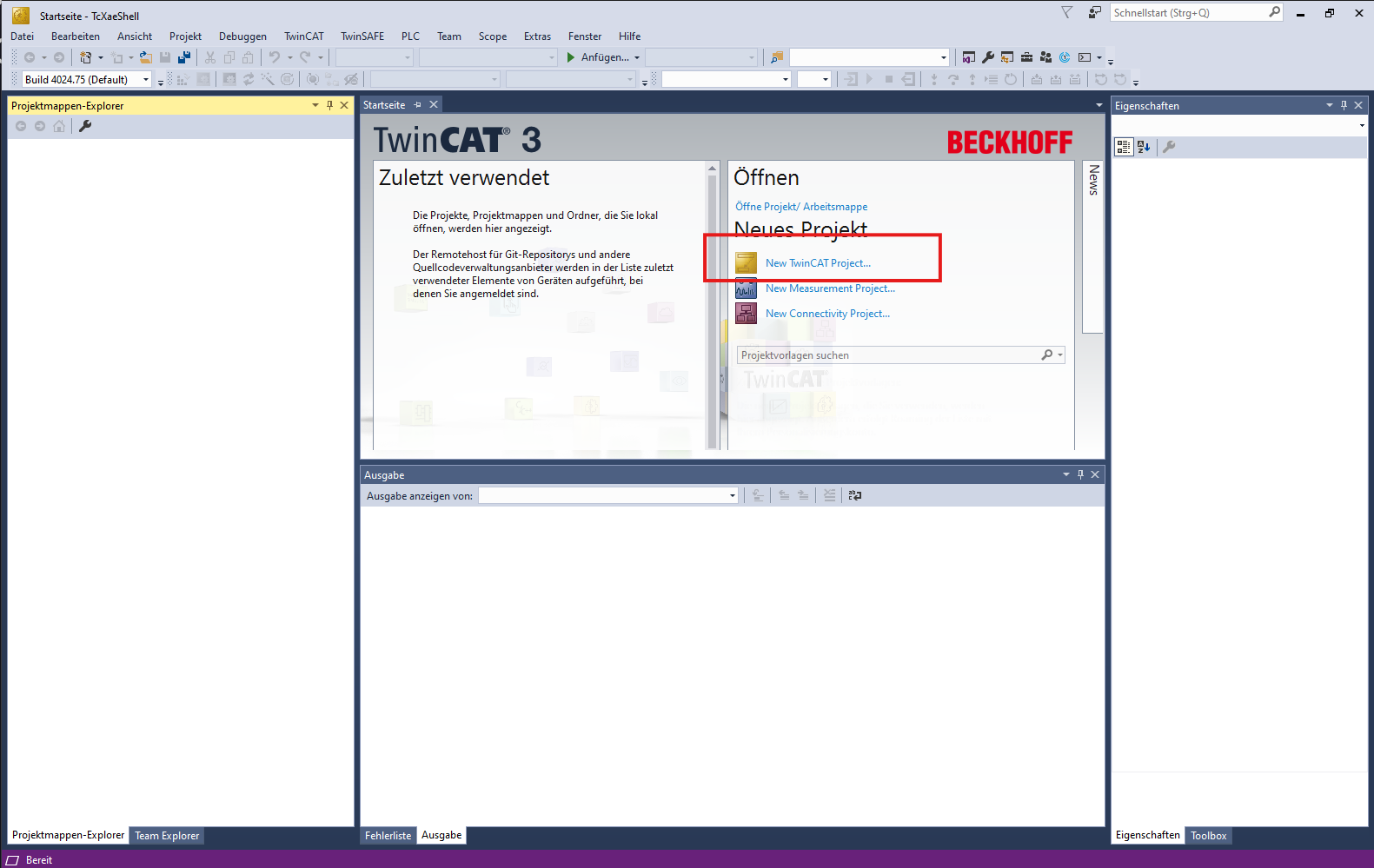Open the PLC menu

tap(410, 36)
